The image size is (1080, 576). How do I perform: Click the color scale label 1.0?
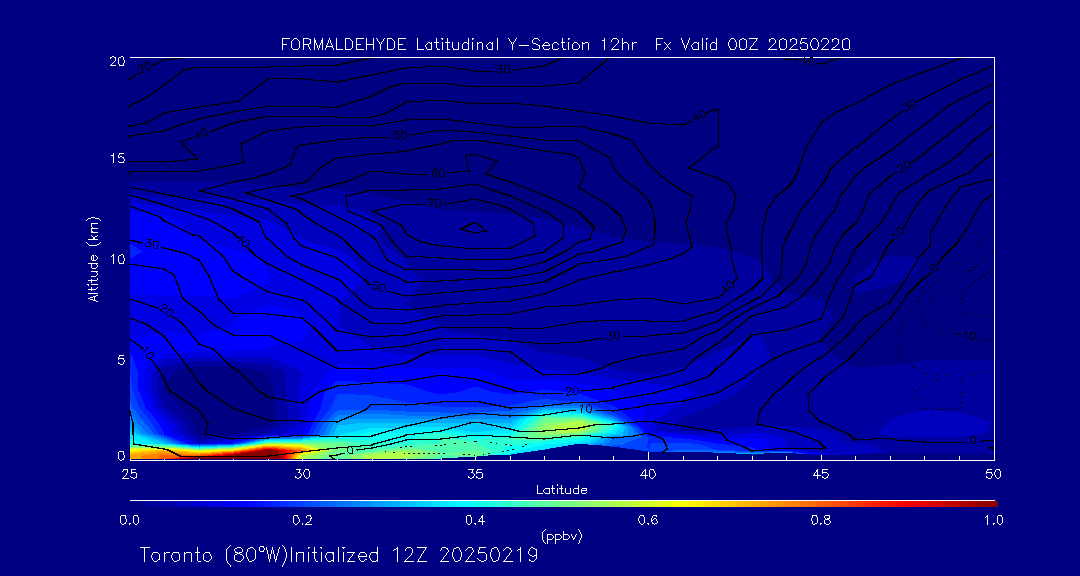point(993,520)
